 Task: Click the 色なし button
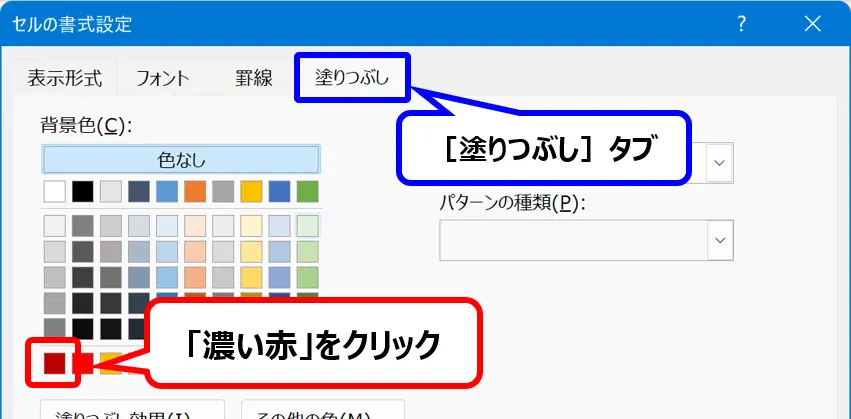(x=181, y=160)
